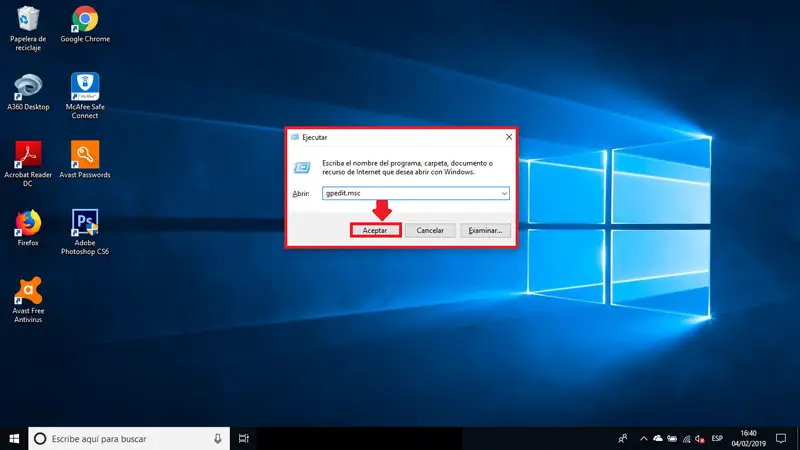This screenshot has width=800, height=450.
Task: Open the Windows Start menu
Action: click(x=14, y=438)
